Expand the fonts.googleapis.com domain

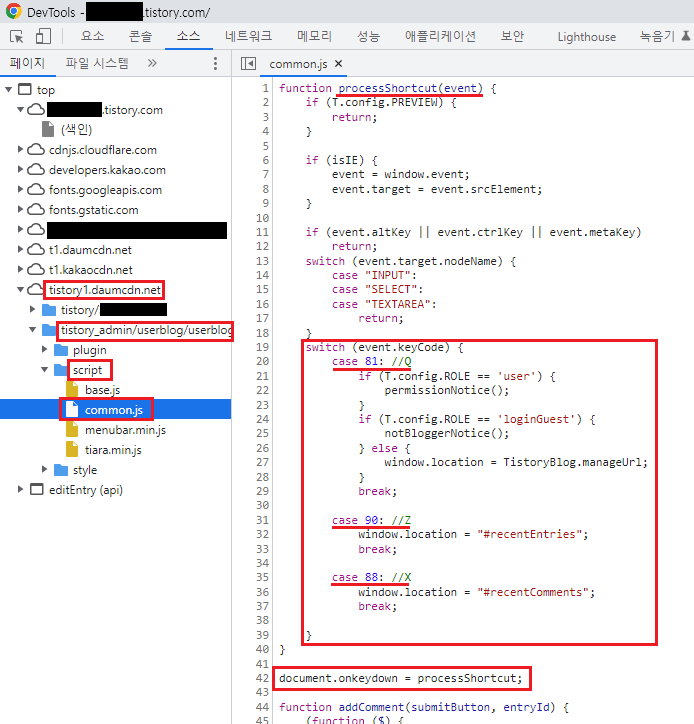[20, 189]
